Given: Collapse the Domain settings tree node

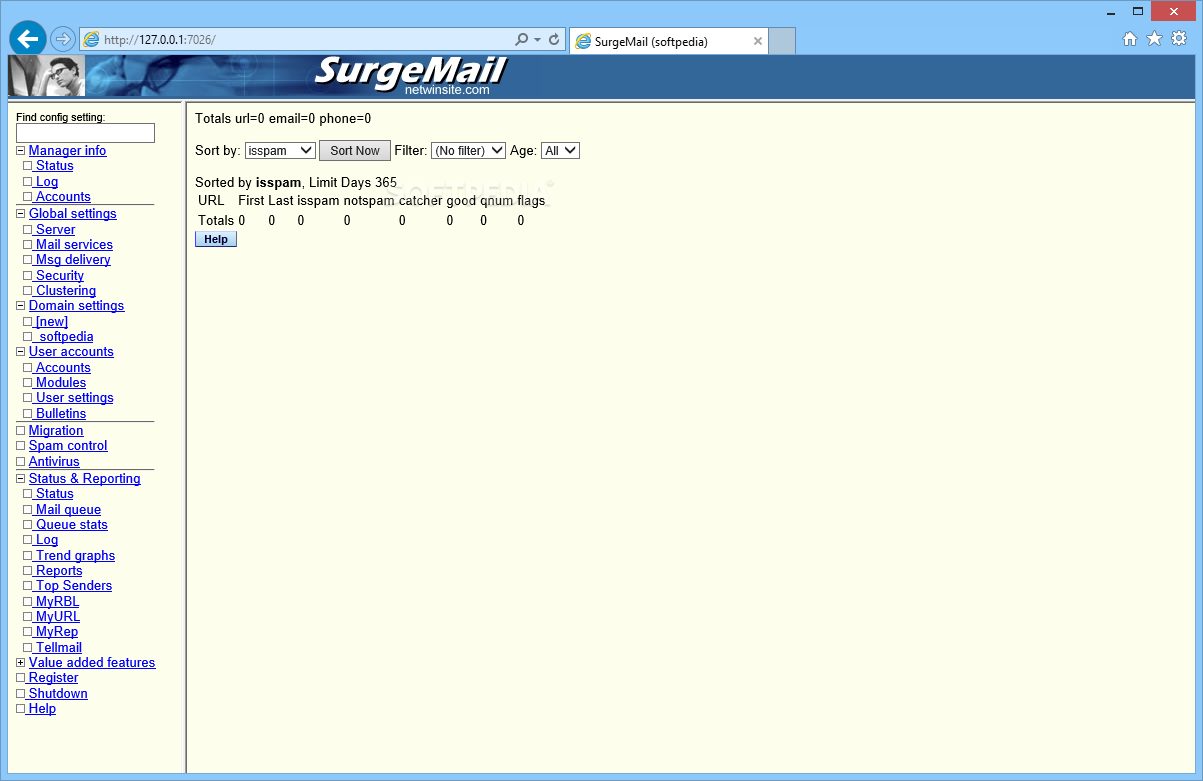Looking at the screenshot, I should click(x=20, y=306).
